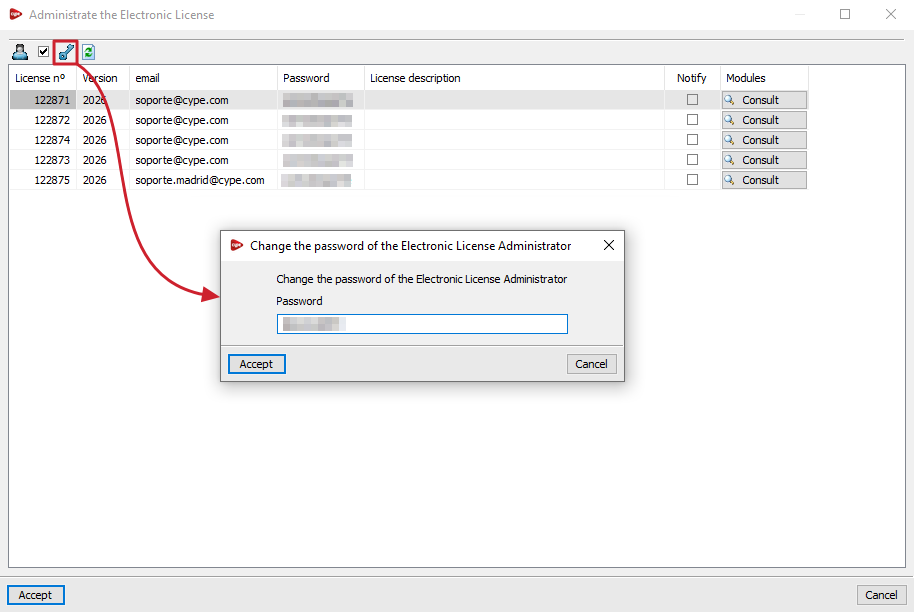Screen dimensions: 914x612
Task: Click password cell of license 122871
Action: (321, 100)
